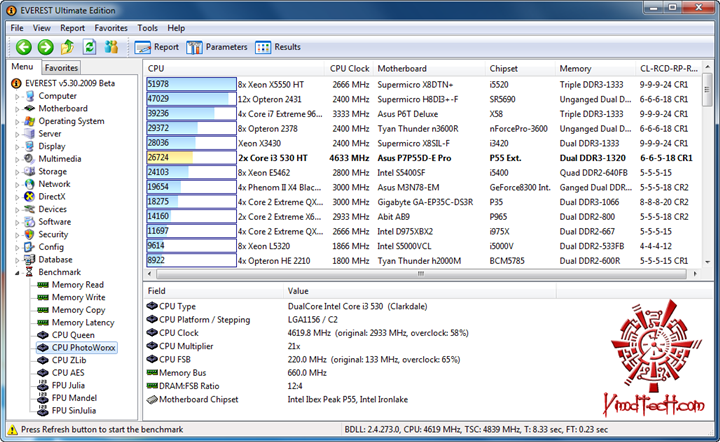Image resolution: width=720 pixels, height=442 pixels.
Task: Select the Computer icon in the tree
Action: (x=30, y=96)
